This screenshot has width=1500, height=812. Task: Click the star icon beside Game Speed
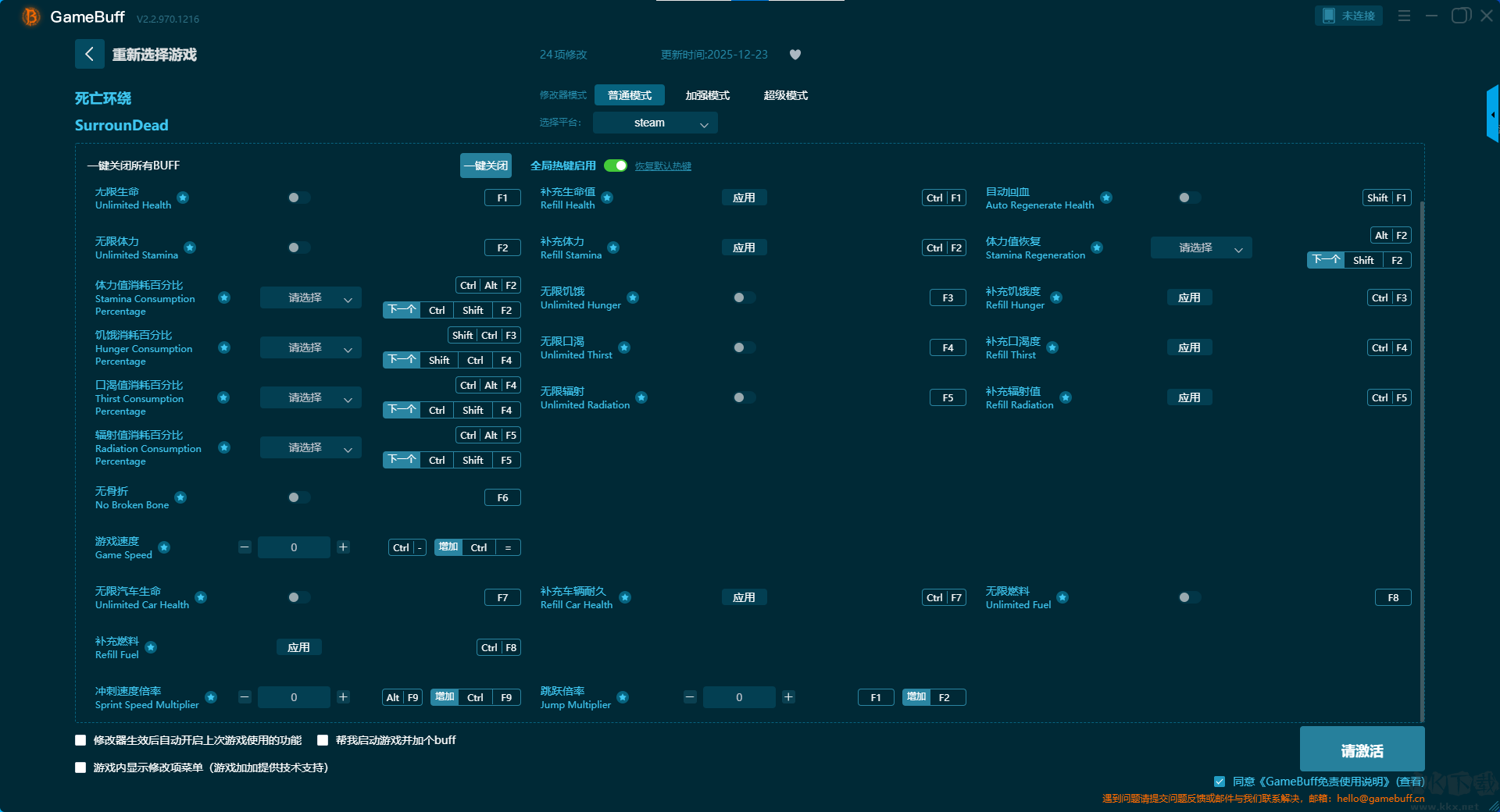[x=164, y=547]
